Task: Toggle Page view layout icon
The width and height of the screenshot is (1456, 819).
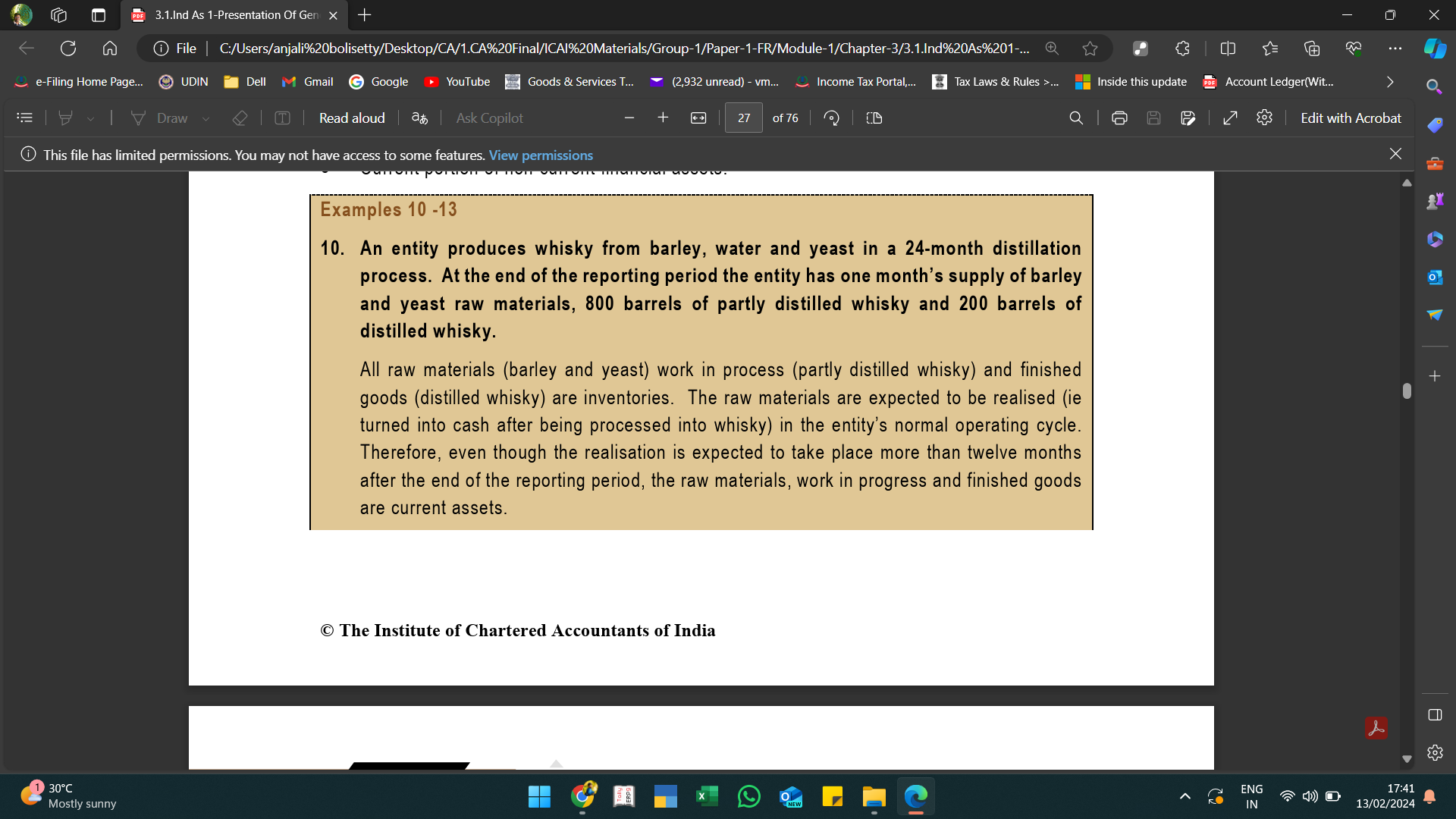Action: (x=874, y=118)
